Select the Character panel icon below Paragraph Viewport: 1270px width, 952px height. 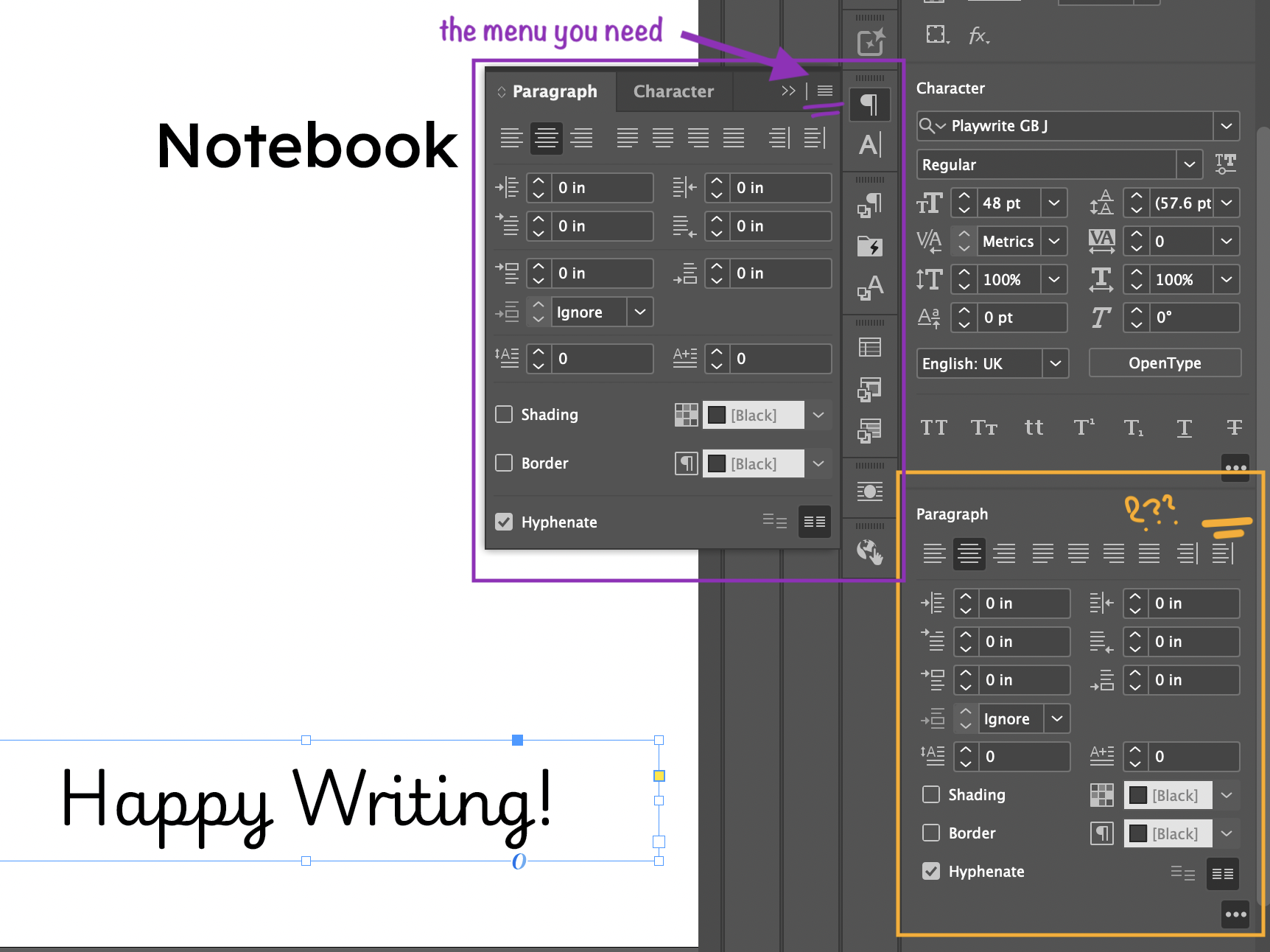pos(869,145)
